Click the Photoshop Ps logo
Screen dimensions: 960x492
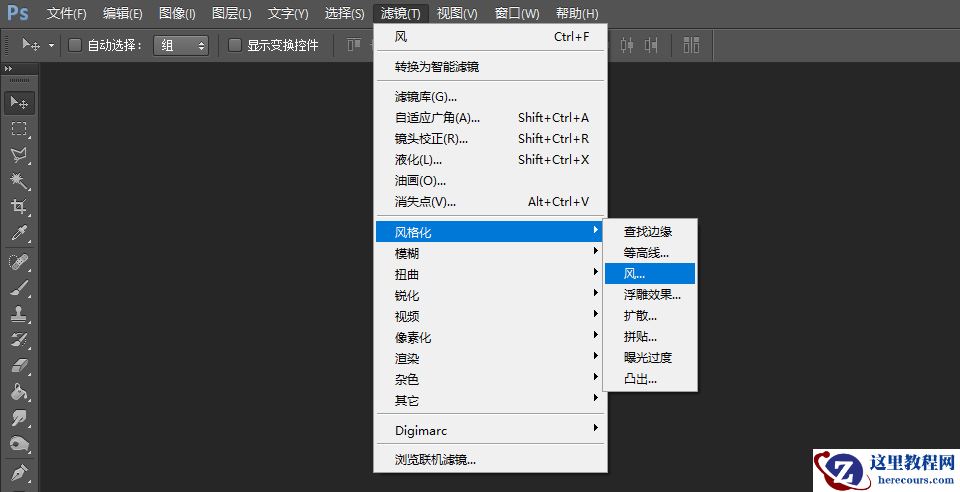18,13
